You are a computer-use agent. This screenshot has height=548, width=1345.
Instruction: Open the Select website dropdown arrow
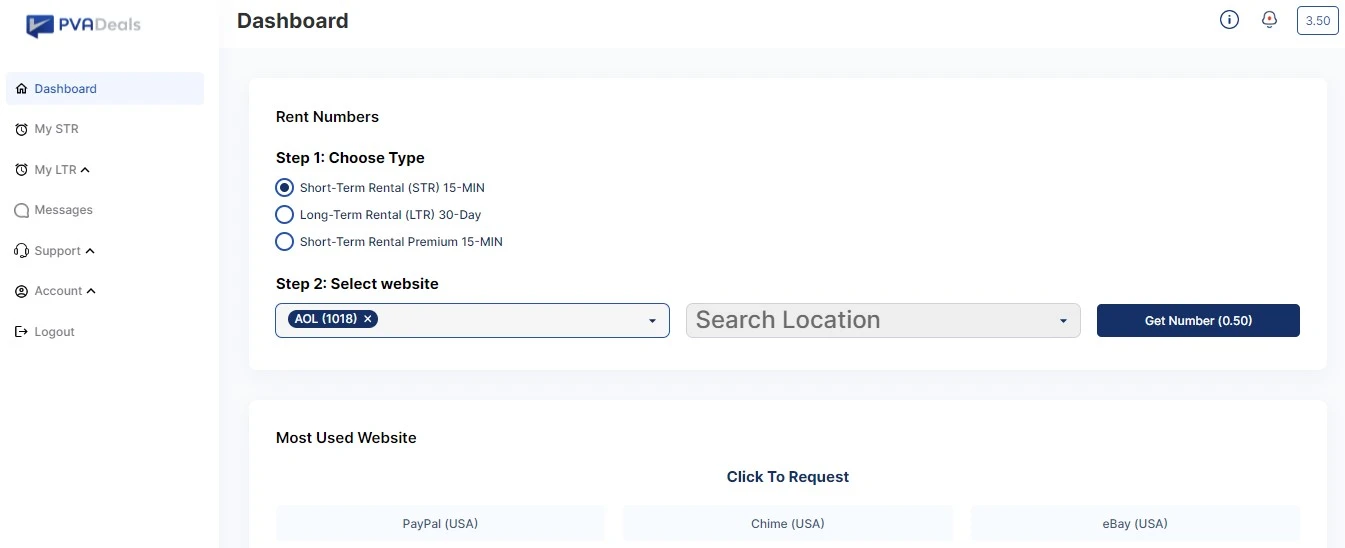click(652, 321)
